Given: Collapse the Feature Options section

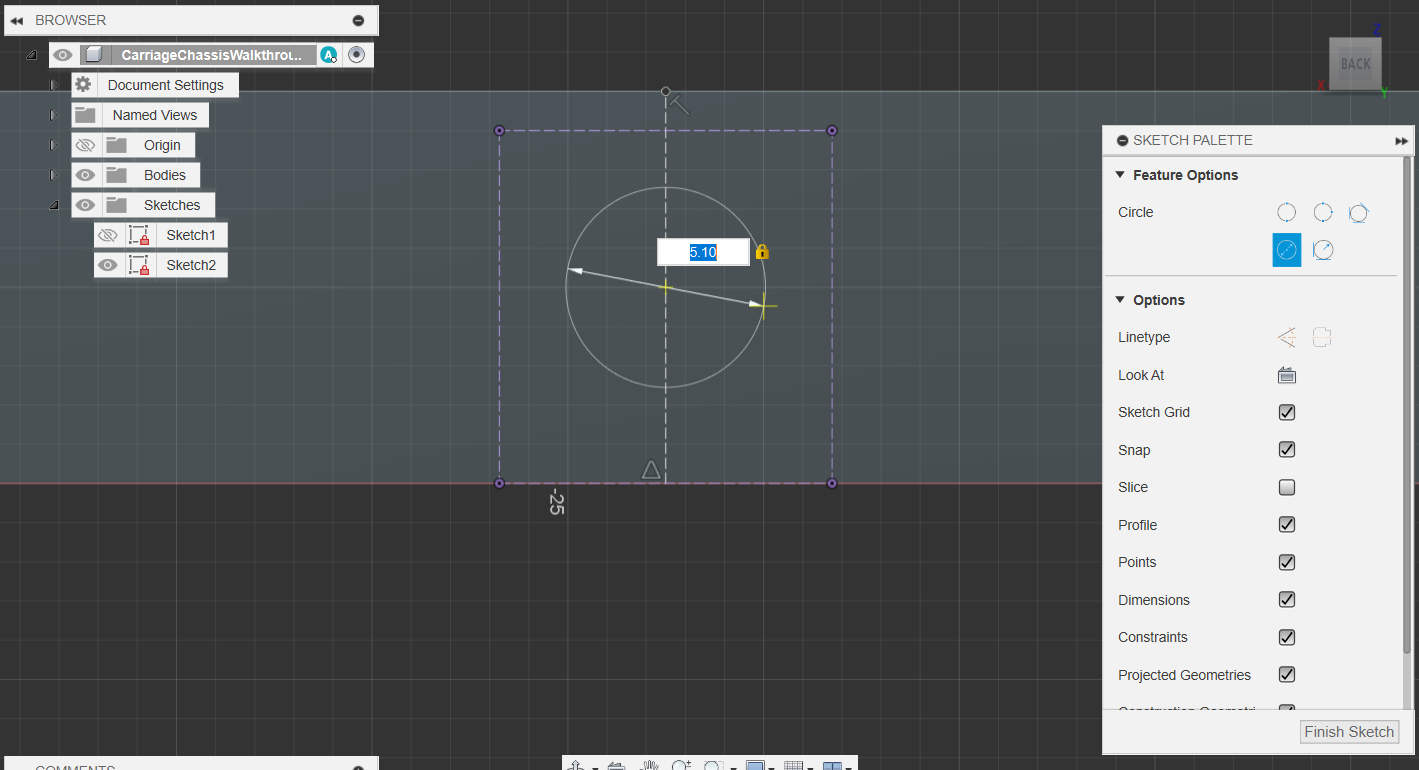Looking at the screenshot, I should [1120, 175].
